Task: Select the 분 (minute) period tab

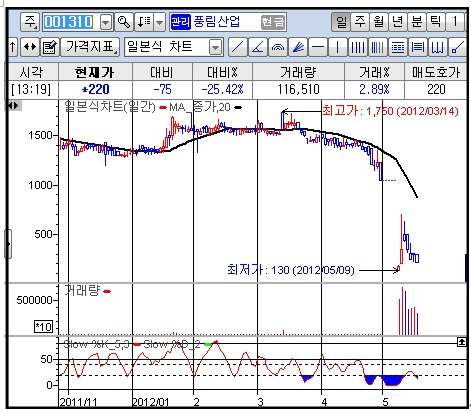Action: tap(417, 22)
